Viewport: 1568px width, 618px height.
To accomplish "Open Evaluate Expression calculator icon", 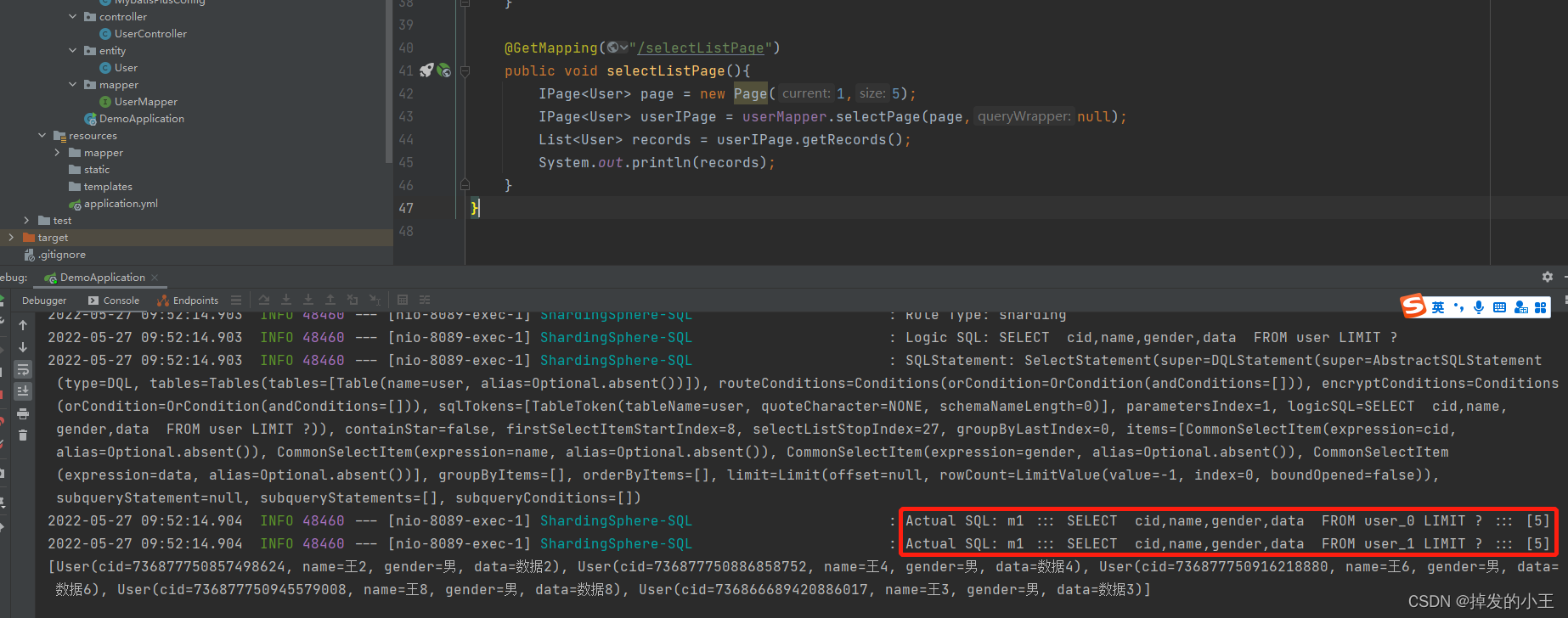I will click(x=403, y=300).
